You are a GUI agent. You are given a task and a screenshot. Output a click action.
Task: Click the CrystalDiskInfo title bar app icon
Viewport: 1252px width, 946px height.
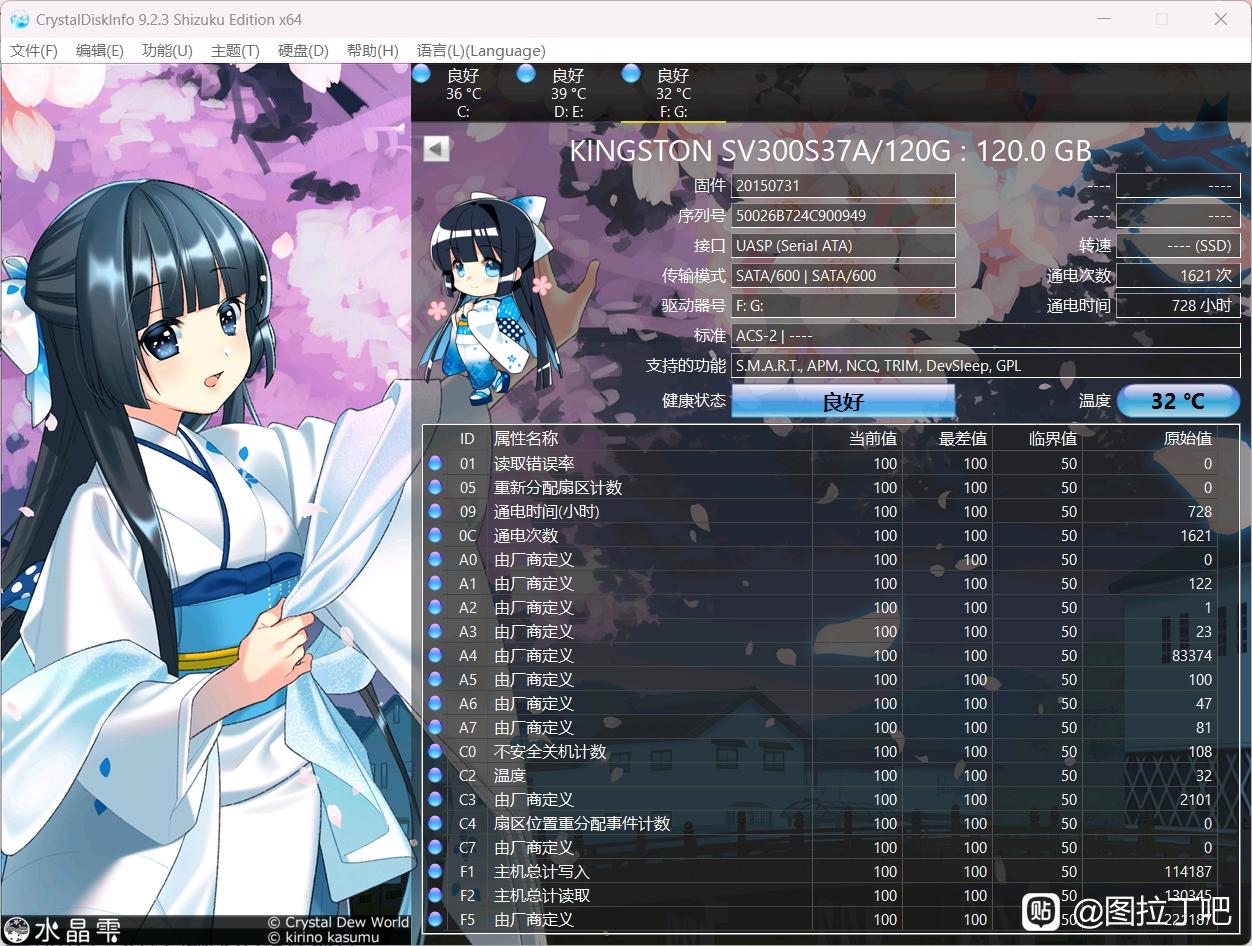pos(19,19)
